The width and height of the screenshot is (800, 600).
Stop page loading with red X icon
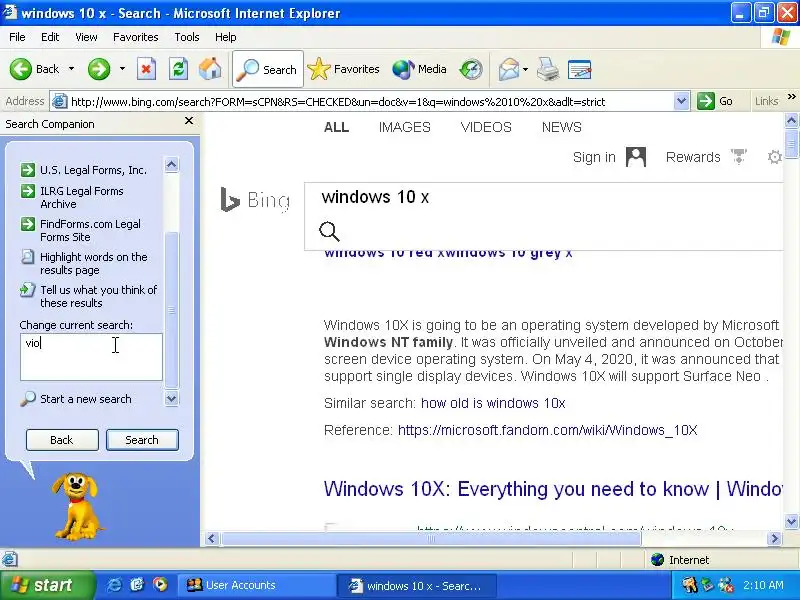[x=146, y=69]
